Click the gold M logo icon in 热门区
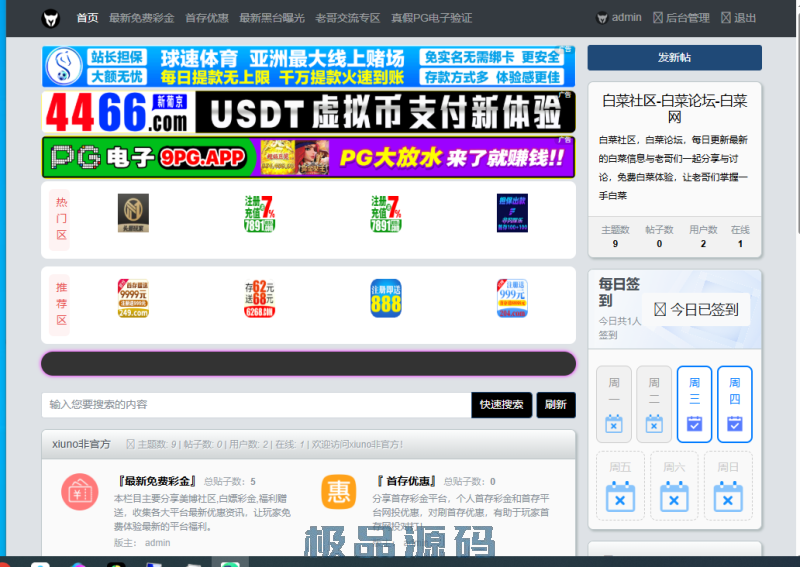This screenshot has height=567, width=800. coord(133,213)
